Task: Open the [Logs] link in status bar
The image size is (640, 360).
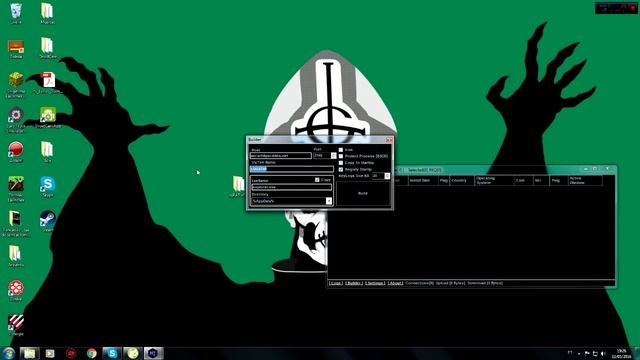Action: (336, 283)
